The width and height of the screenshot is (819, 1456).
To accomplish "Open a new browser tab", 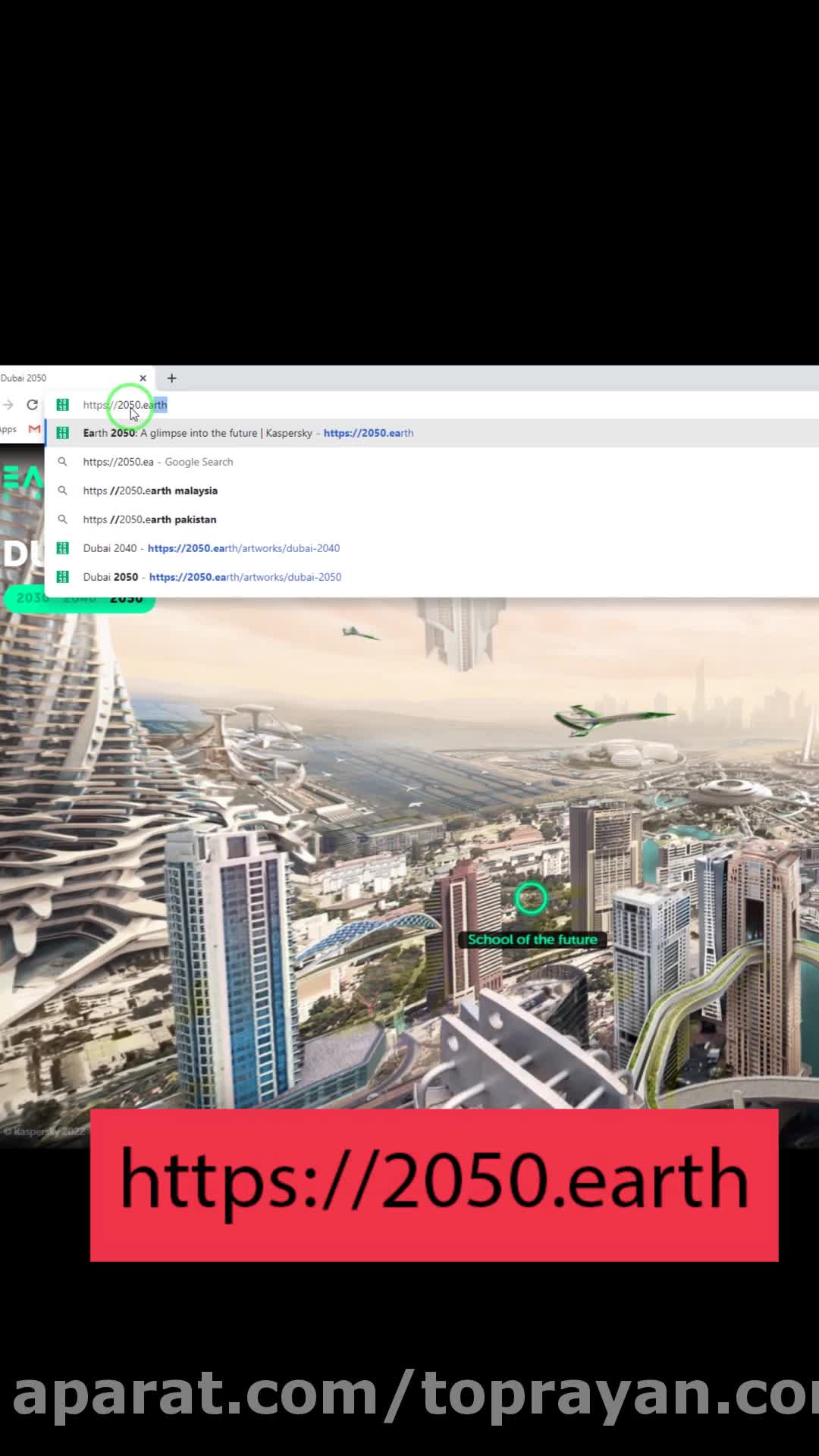I will (x=171, y=378).
